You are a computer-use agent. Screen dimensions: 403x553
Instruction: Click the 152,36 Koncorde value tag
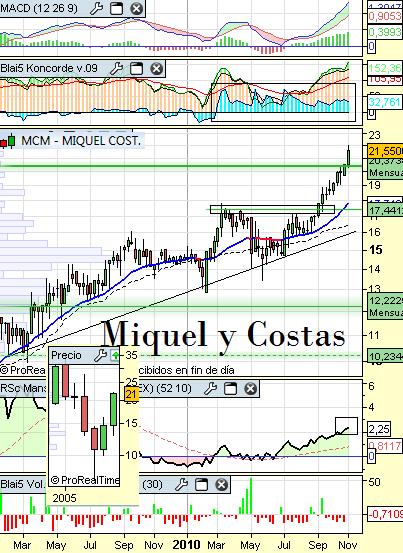pos(385,68)
